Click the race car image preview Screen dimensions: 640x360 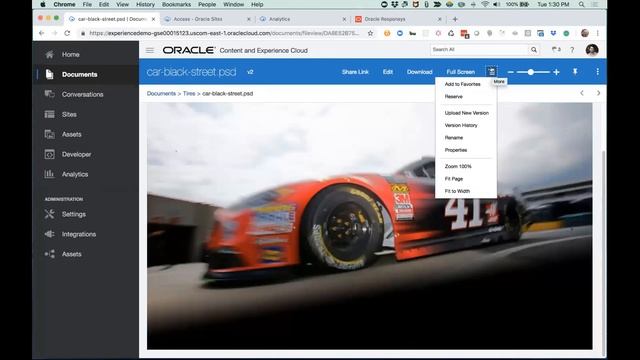(369, 226)
